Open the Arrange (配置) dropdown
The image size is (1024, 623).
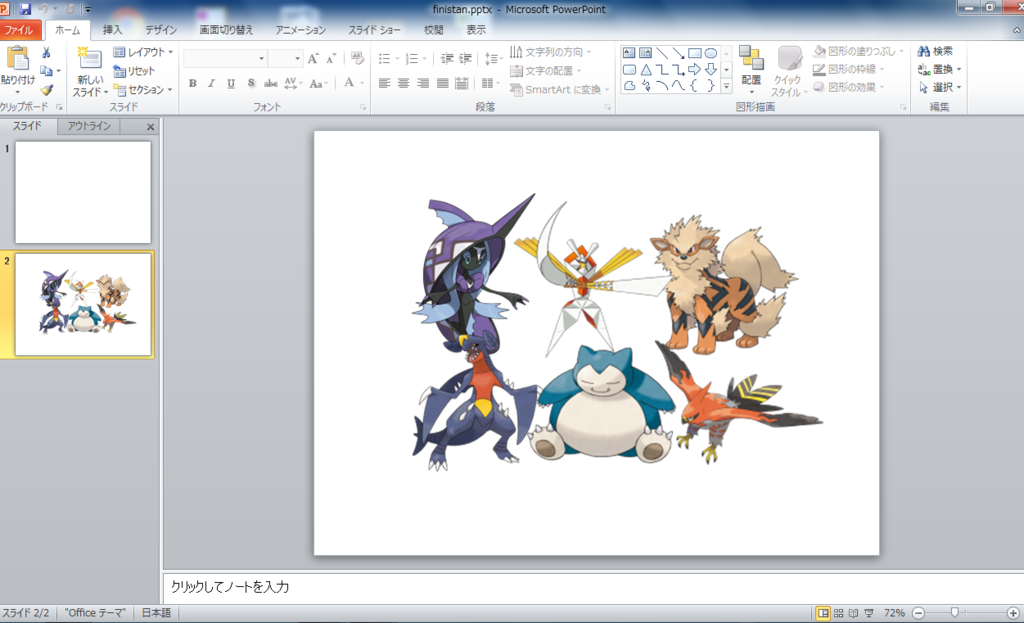751,70
